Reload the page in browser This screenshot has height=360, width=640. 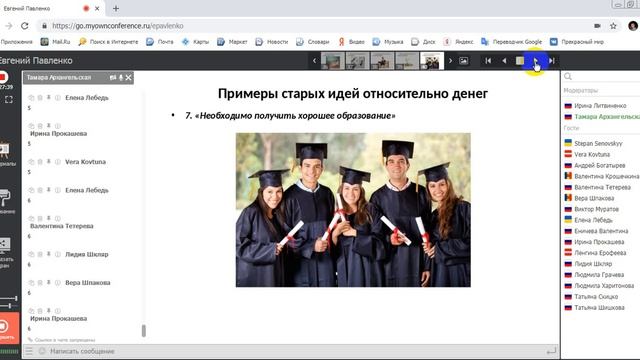click(x=24, y=26)
